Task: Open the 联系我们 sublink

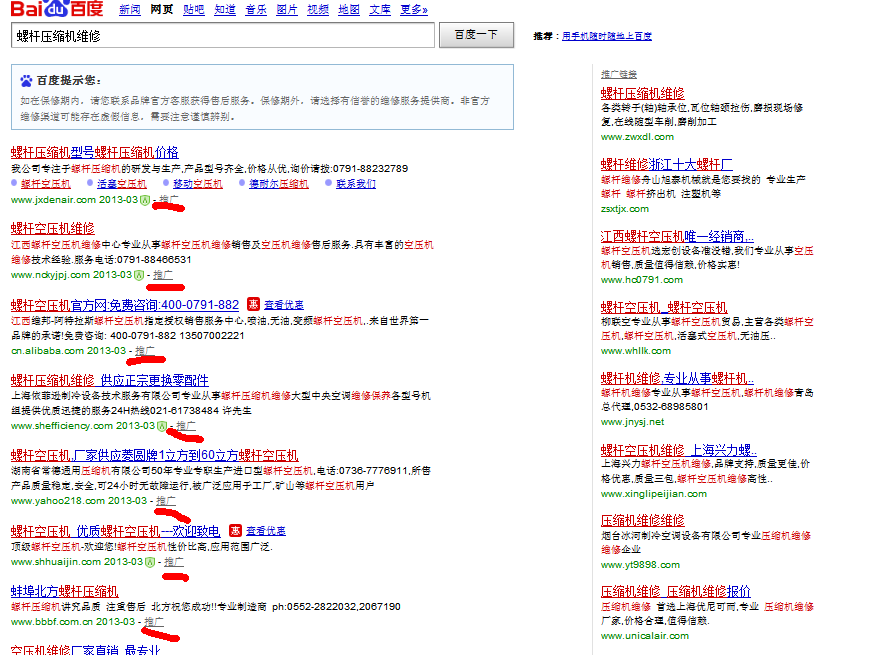Action: coord(356,184)
